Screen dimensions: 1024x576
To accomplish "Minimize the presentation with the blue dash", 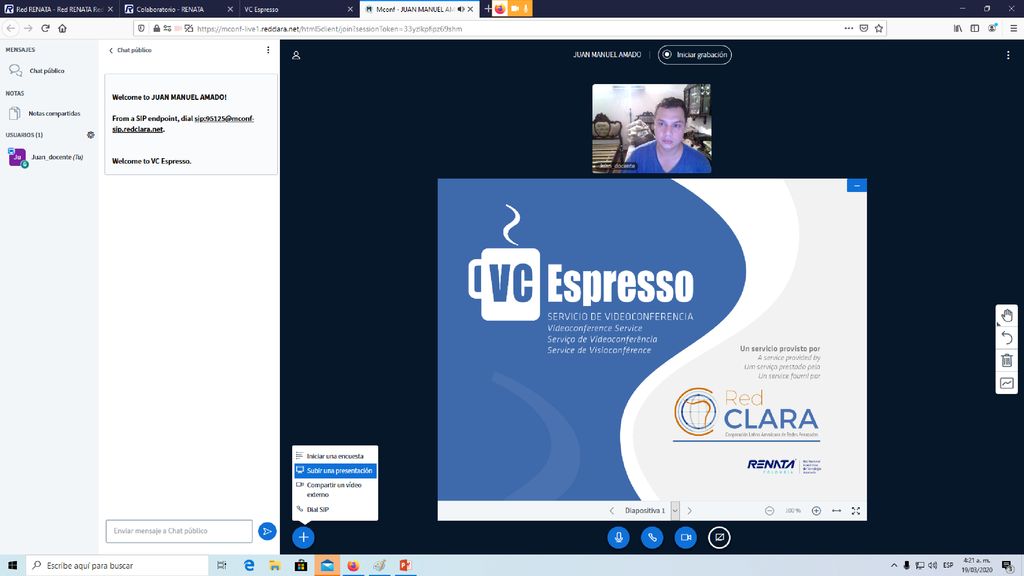I will click(857, 186).
